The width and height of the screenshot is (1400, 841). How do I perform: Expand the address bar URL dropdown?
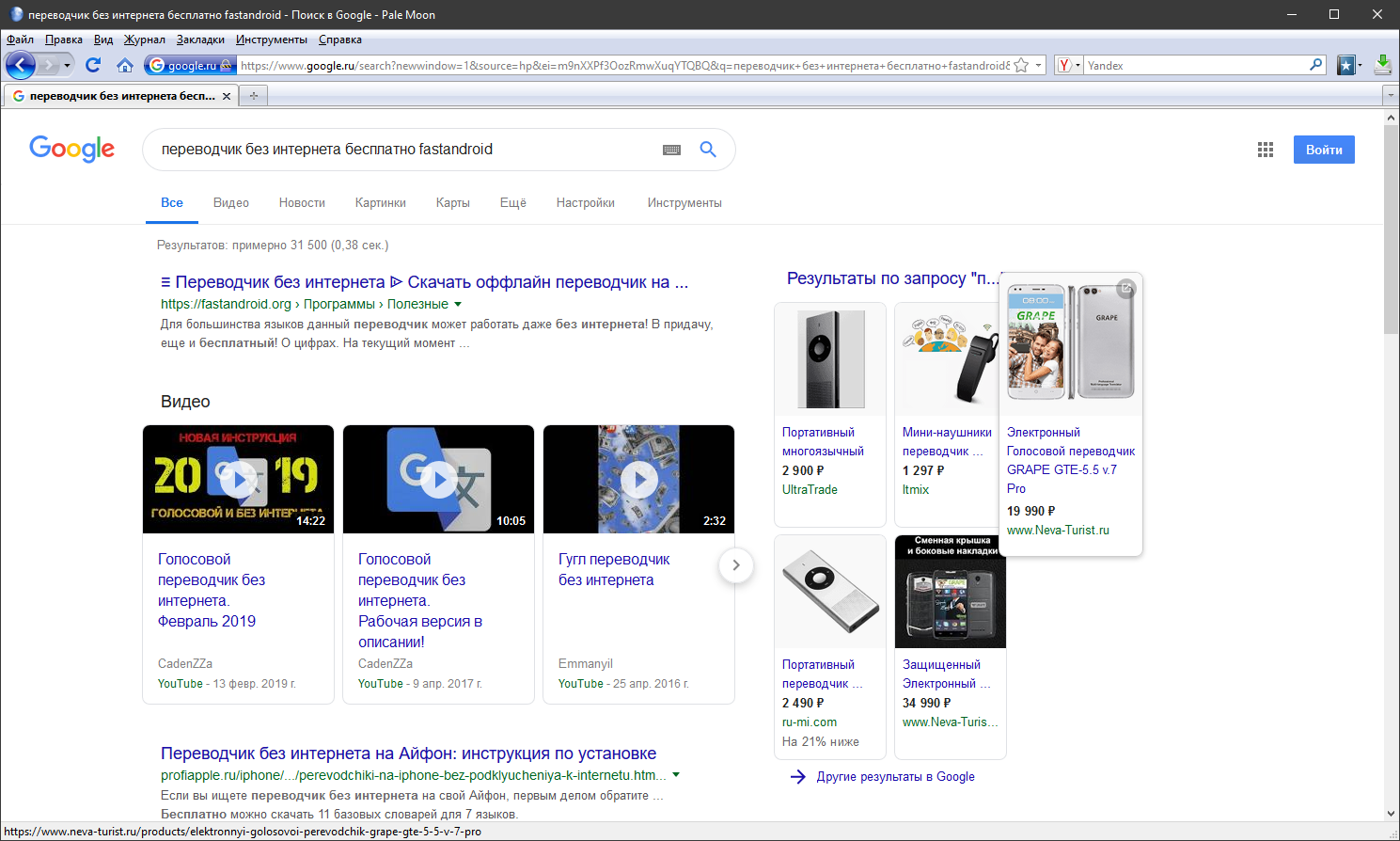(1039, 66)
